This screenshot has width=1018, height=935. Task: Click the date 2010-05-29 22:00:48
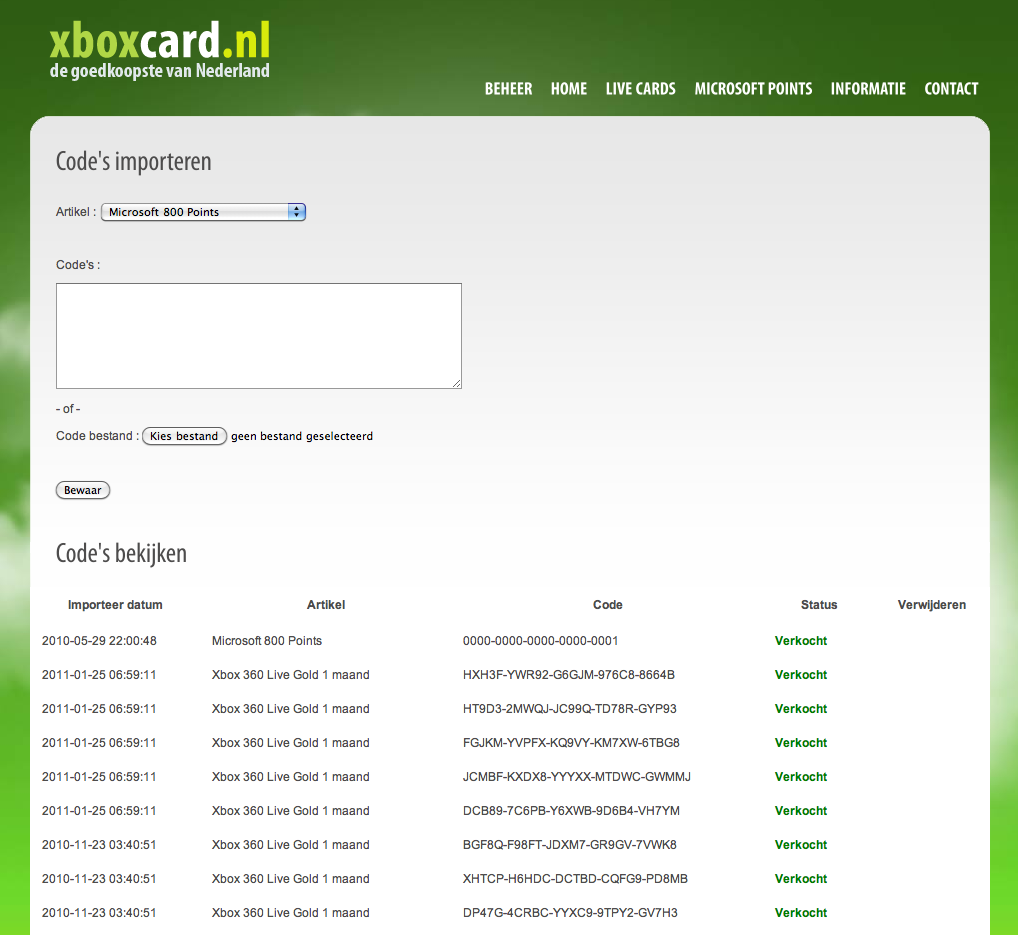pyautogui.click(x=99, y=641)
